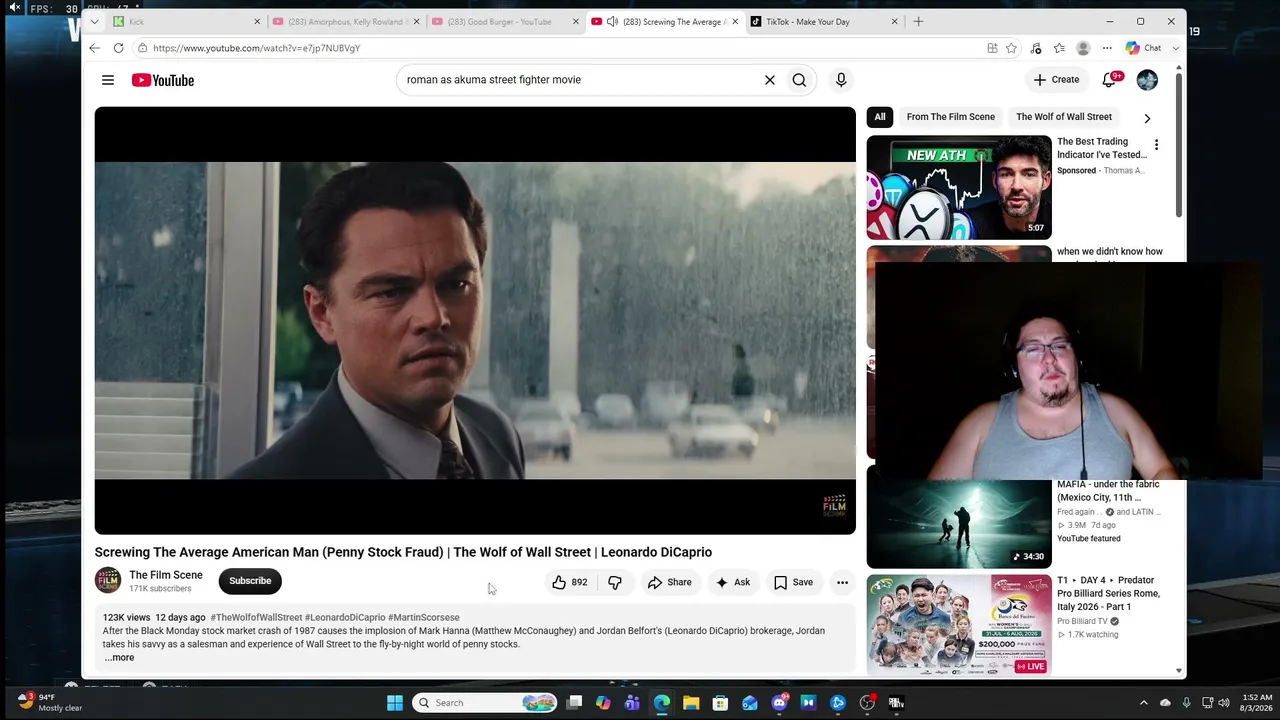
Task: Open Microsoft Teams from the taskbar
Action: (x=632, y=703)
